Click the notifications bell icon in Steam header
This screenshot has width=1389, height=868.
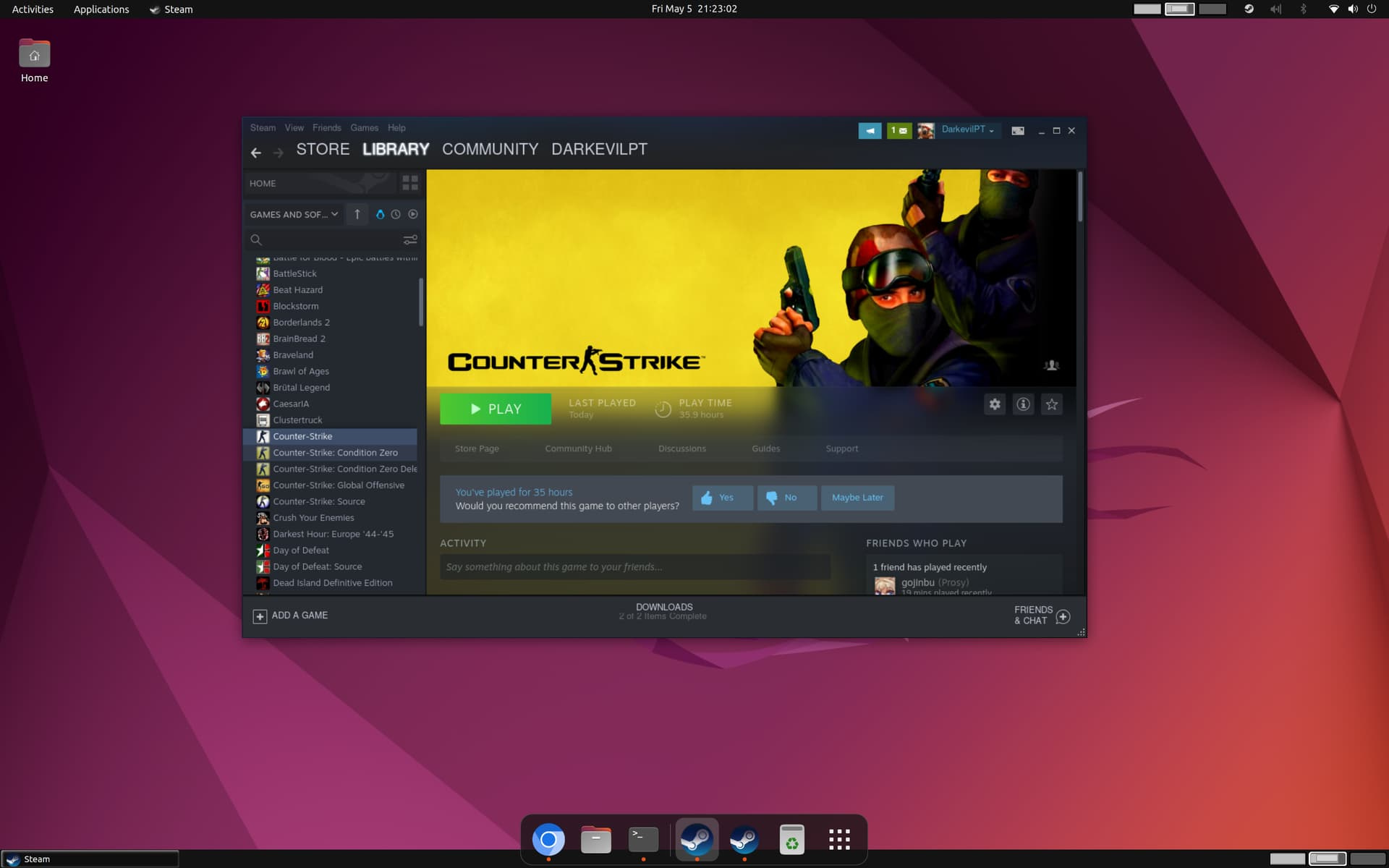(868, 131)
